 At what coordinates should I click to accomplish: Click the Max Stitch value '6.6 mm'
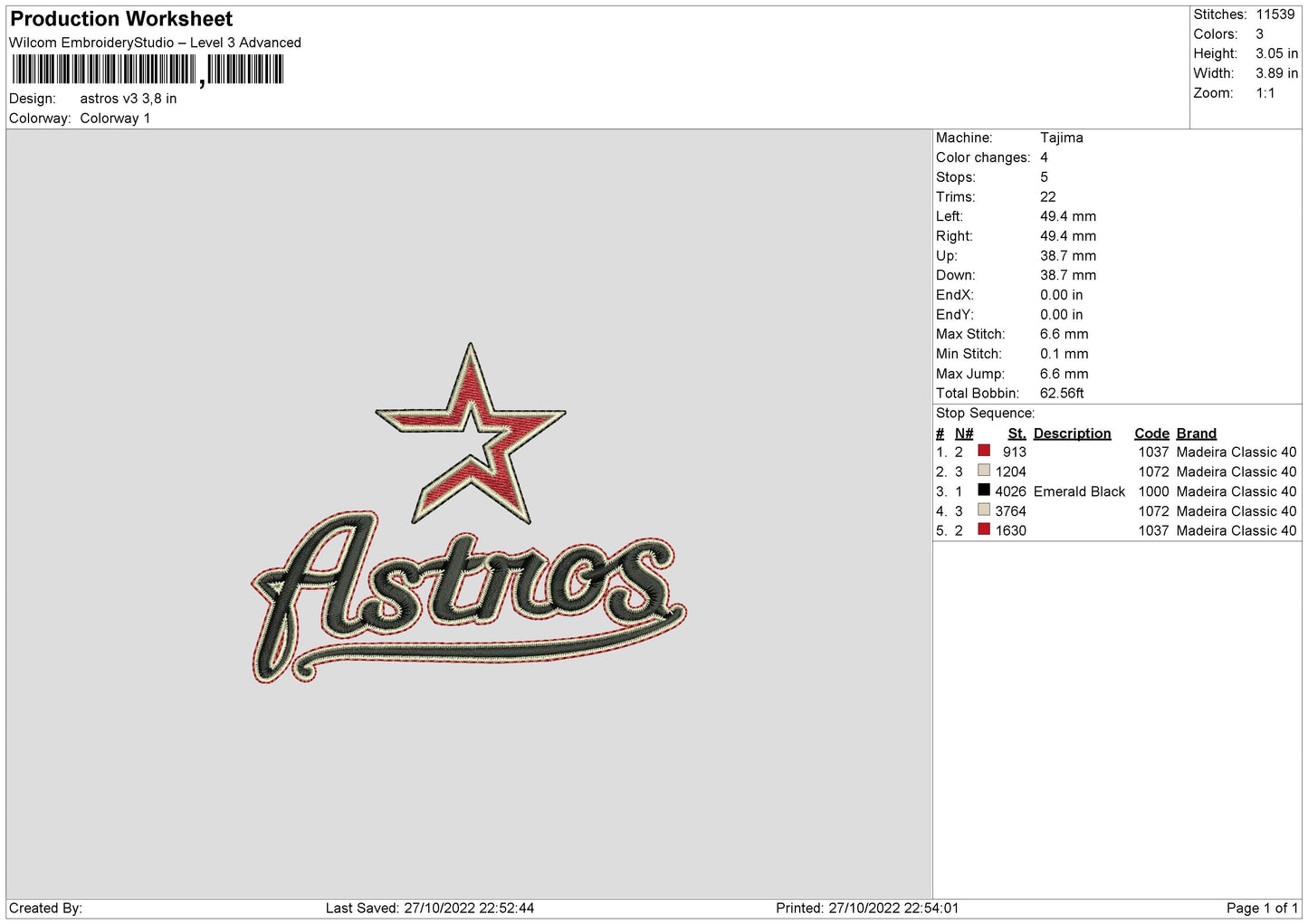(x=1065, y=334)
